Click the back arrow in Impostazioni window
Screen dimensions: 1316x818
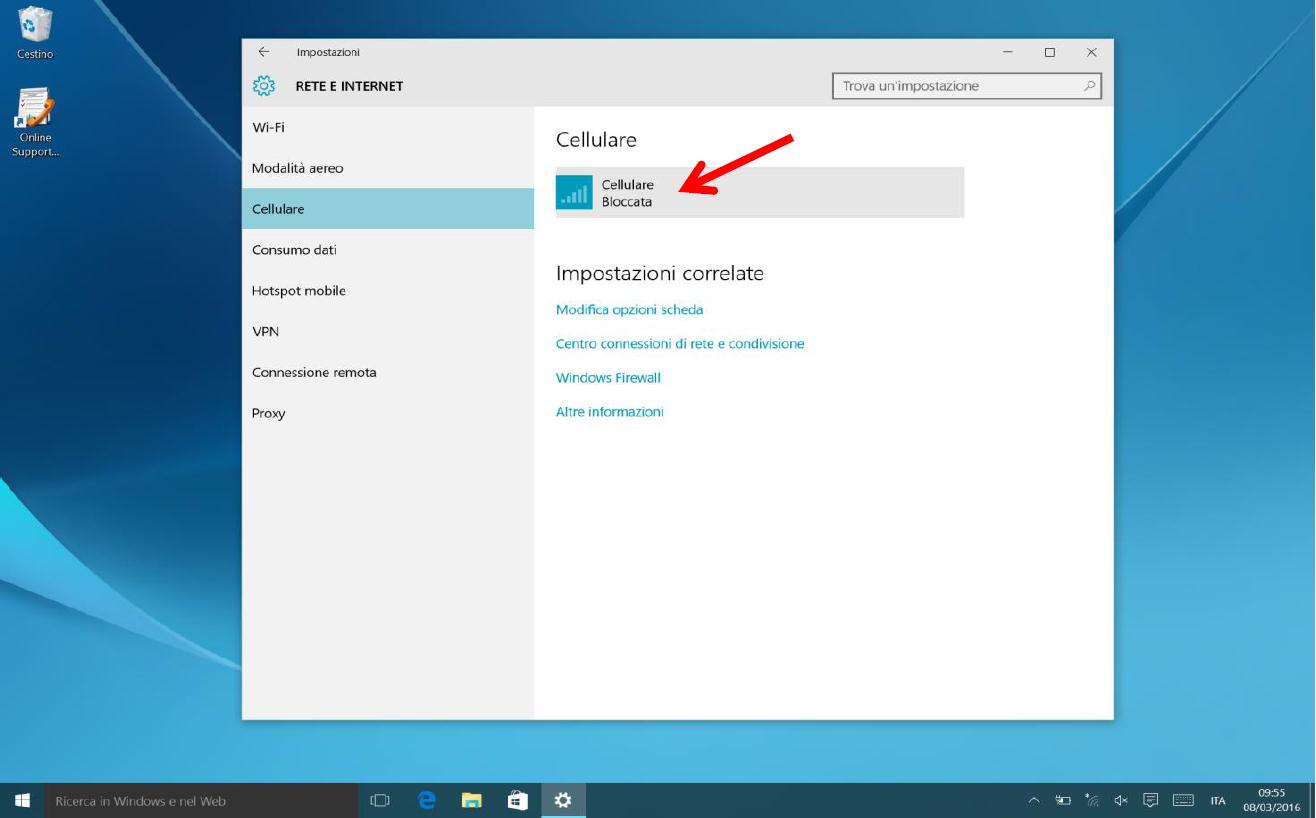coord(264,52)
